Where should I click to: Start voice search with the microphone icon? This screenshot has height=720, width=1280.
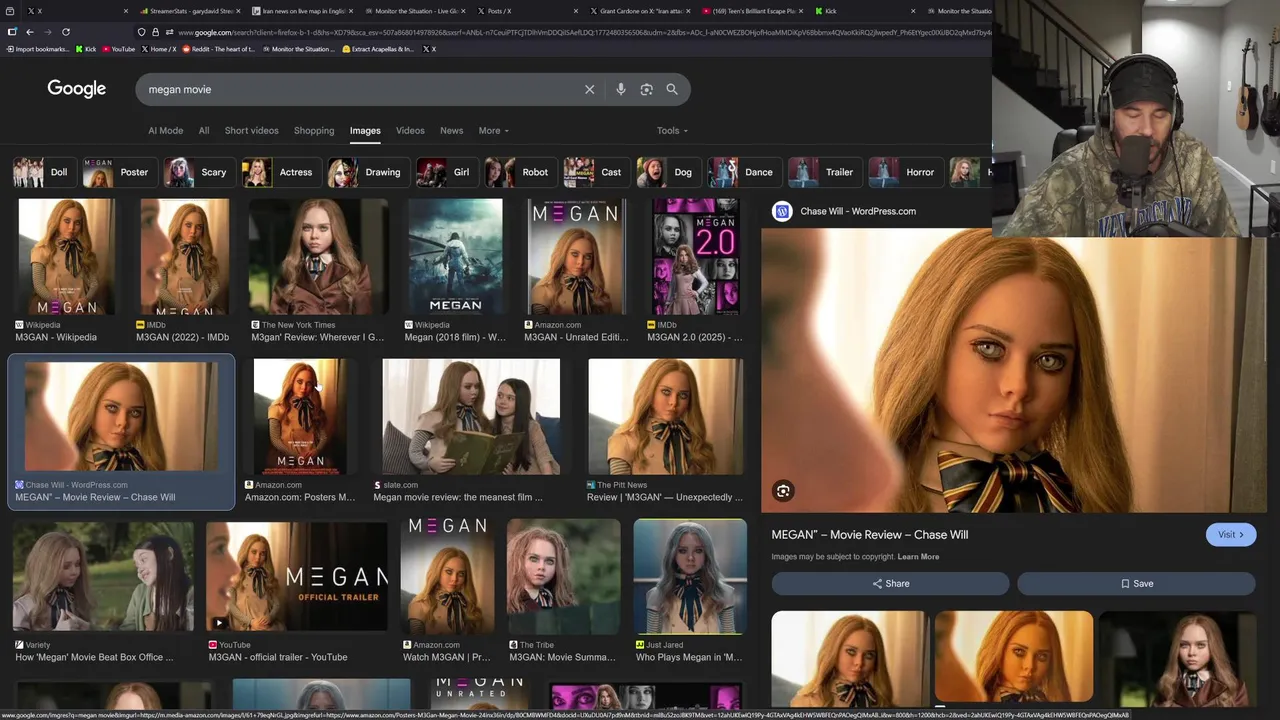621,90
